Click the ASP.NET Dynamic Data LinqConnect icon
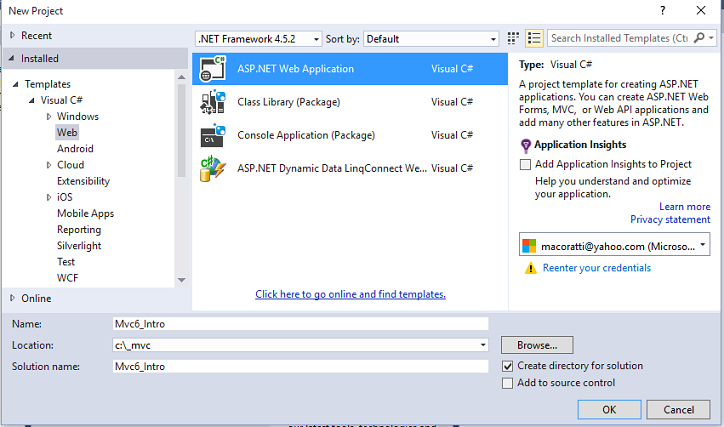The height and width of the screenshot is (427, 724). tap(213, 168)
